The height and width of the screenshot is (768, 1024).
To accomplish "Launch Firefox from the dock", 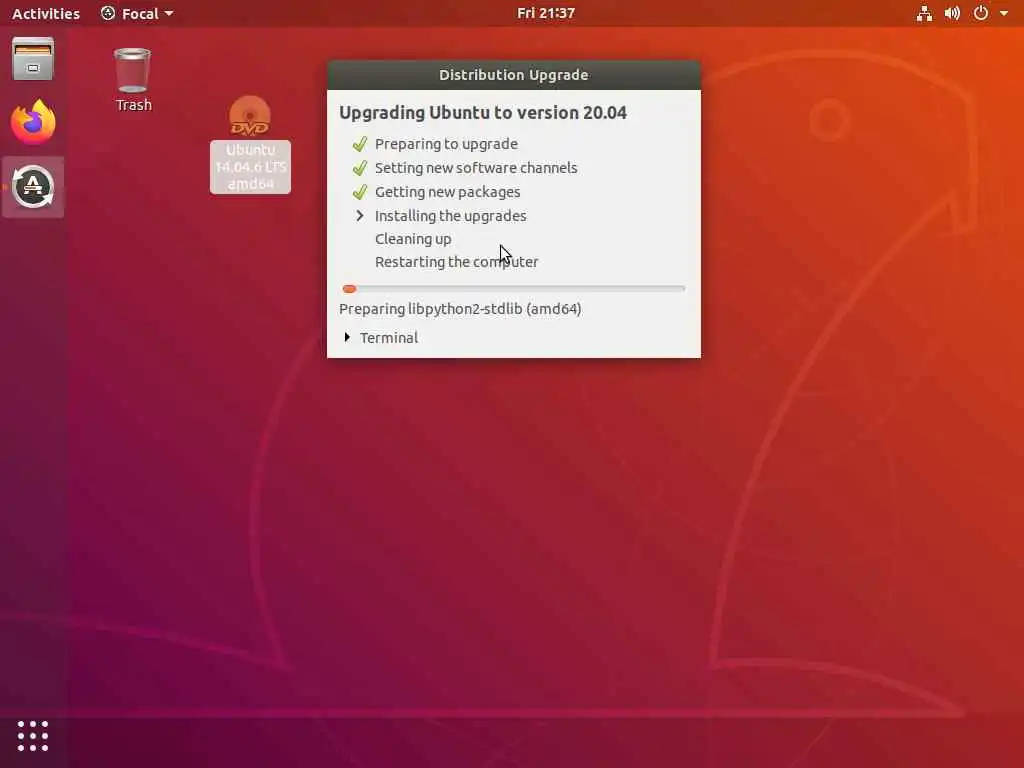I will pos(33,122).
